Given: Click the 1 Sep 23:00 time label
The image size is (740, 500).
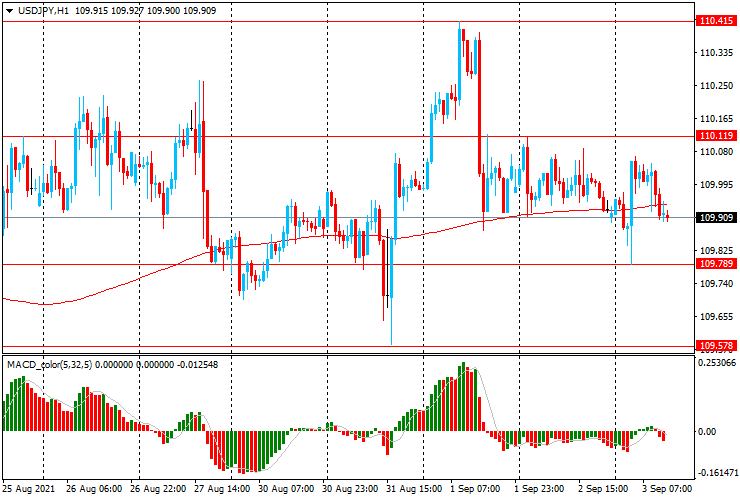Looking at the screenshot, I should pos(539,489).
